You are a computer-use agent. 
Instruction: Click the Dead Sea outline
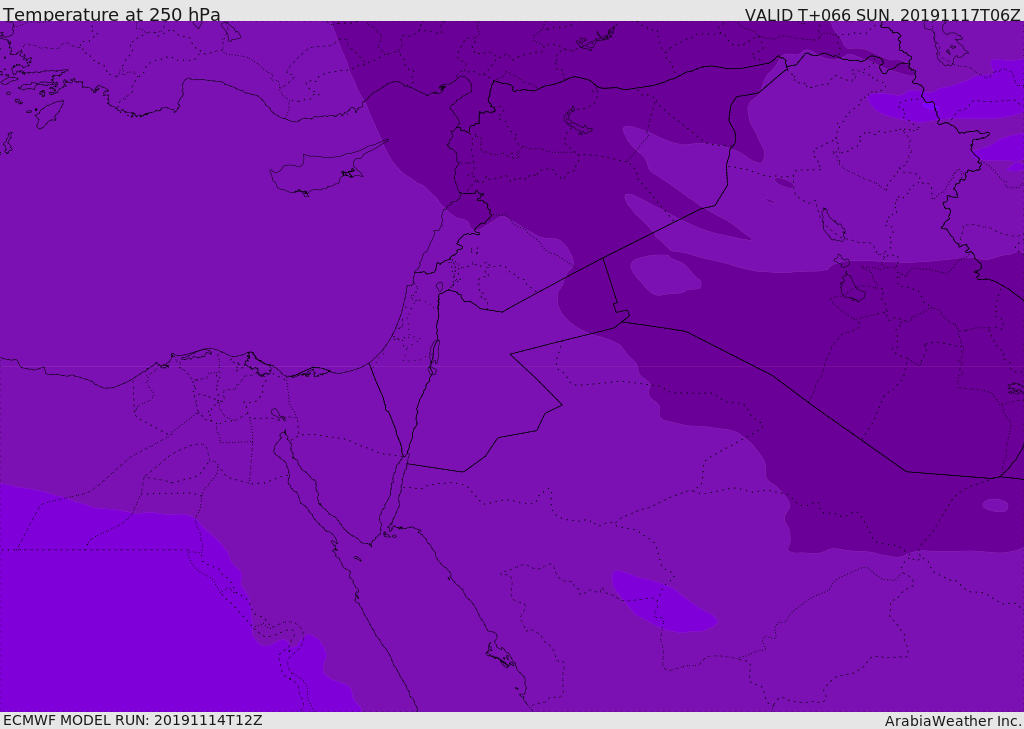tap(434, 354)
